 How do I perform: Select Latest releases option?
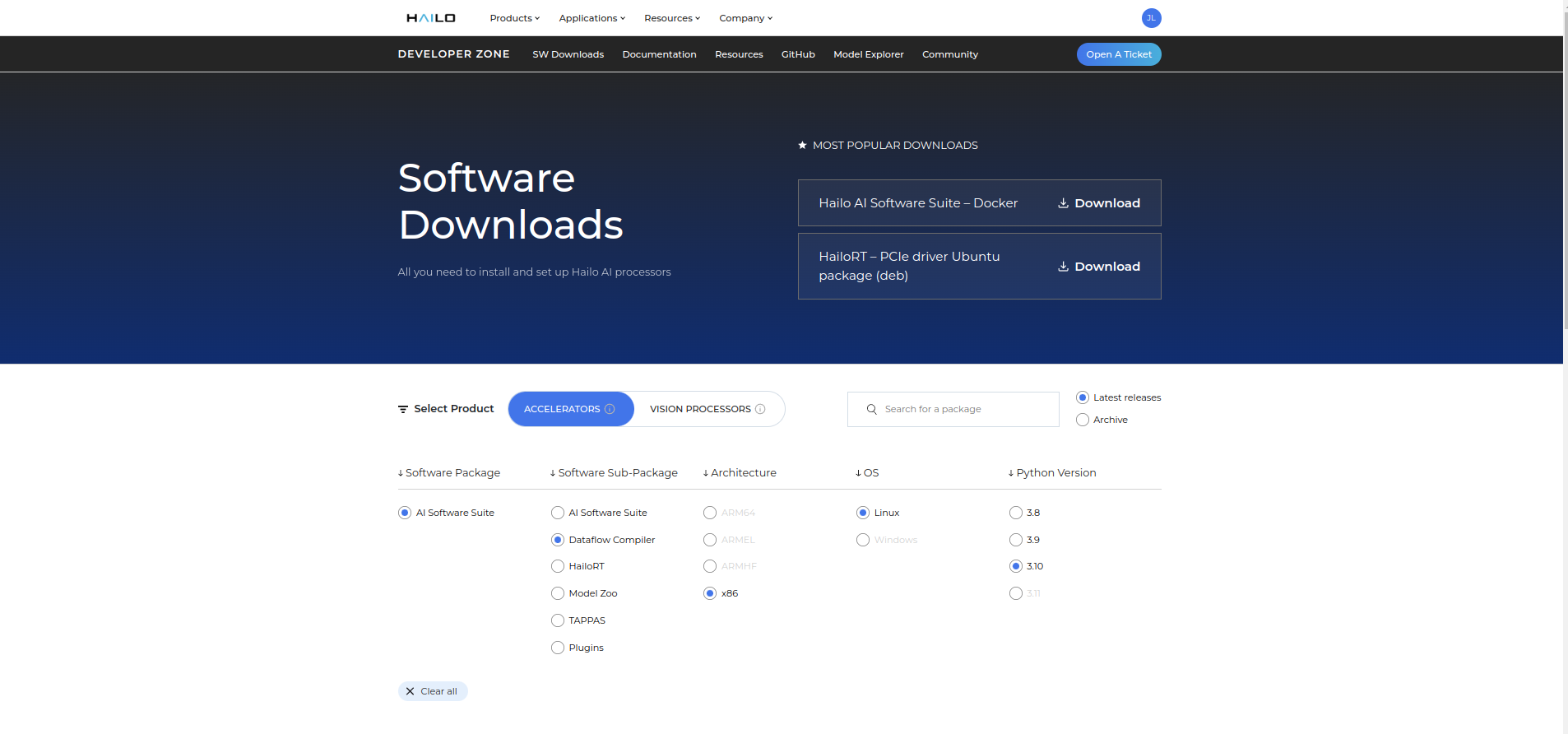pos(1083,397)
